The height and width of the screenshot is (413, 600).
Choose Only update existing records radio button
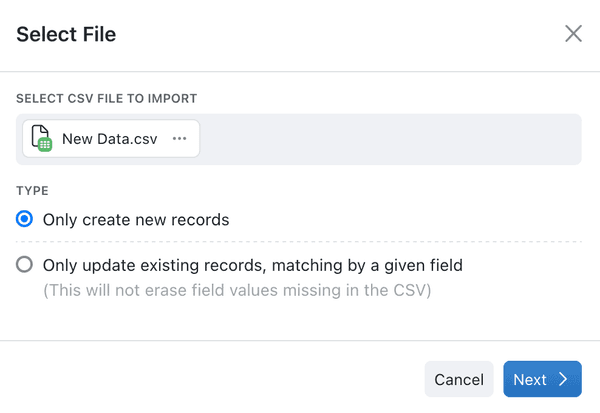tap(24, 264)
